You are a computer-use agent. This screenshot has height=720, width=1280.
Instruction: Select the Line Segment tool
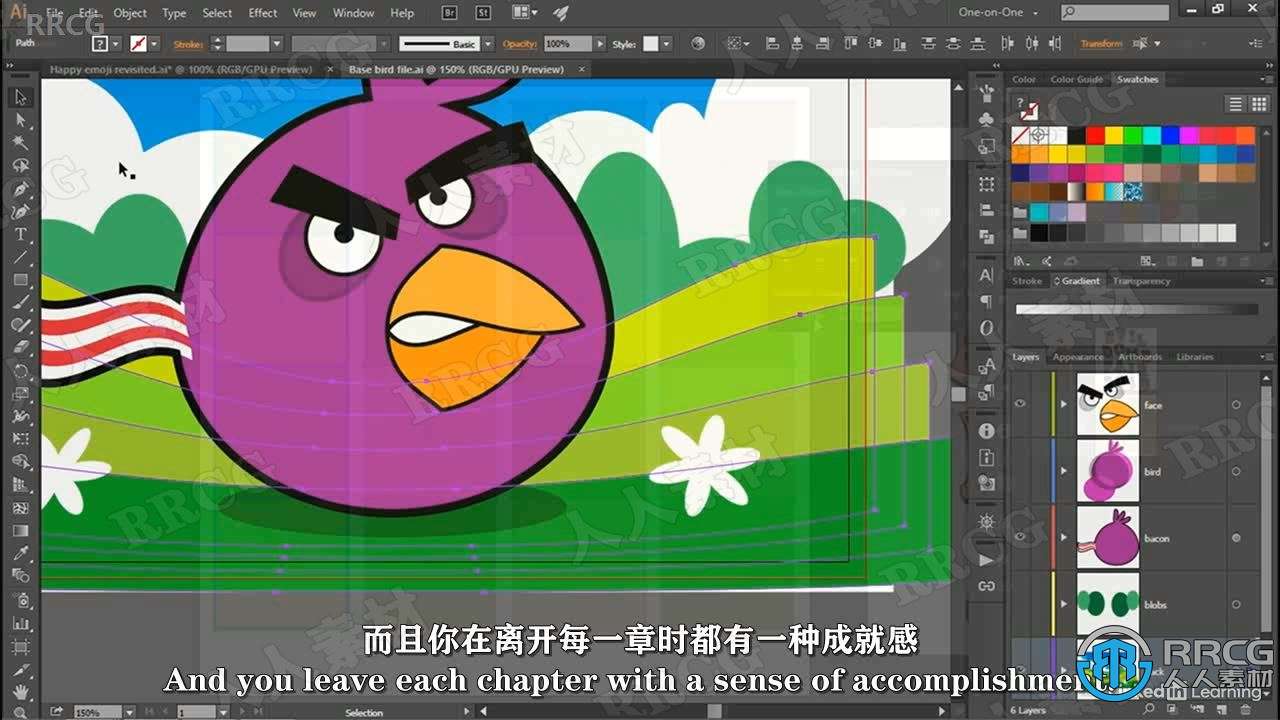pyautogui.click(x=20, y=258)
